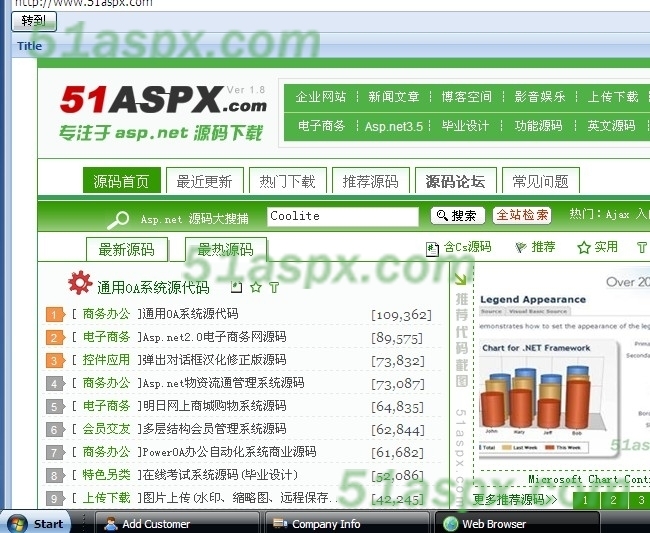The width and height of the screenshot is (650, 533).
Task: Open the 博客空间 category link
Action: 466,97
